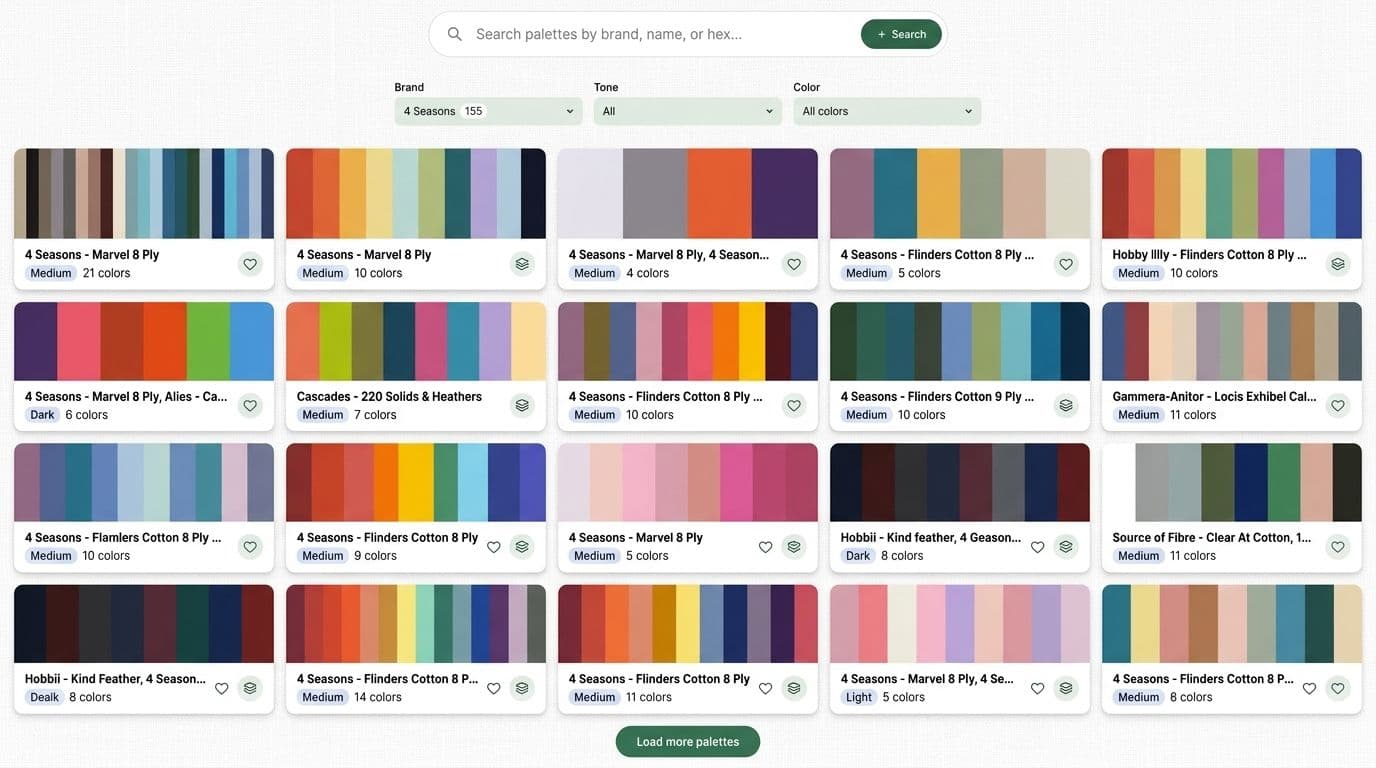The height and width of the screenshot is (768, 1376).
Task: Open the Tone filter dropdown
Action: [x=688, y=111]
